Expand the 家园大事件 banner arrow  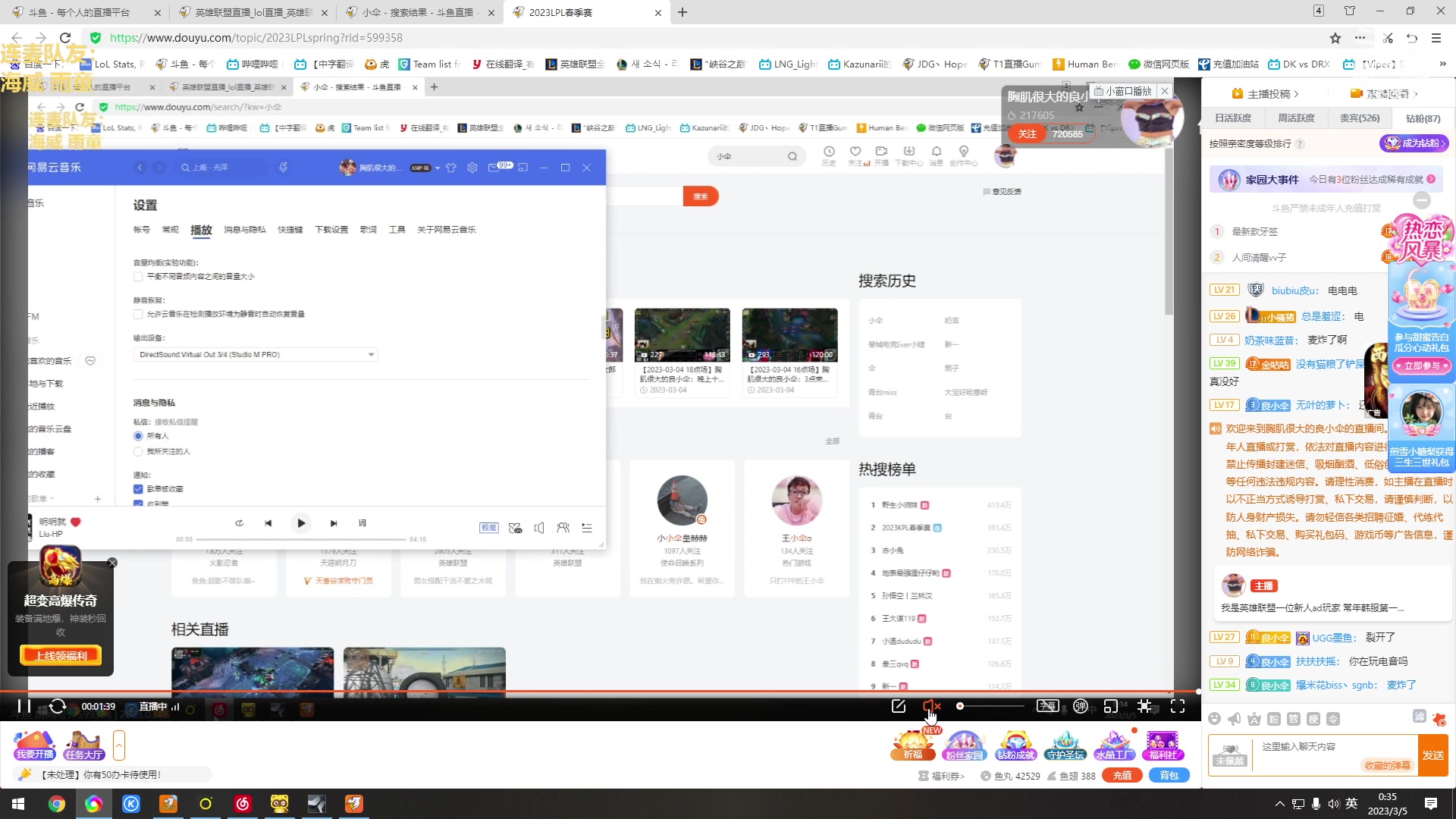pyautogui.click(x=1431, y=180)
